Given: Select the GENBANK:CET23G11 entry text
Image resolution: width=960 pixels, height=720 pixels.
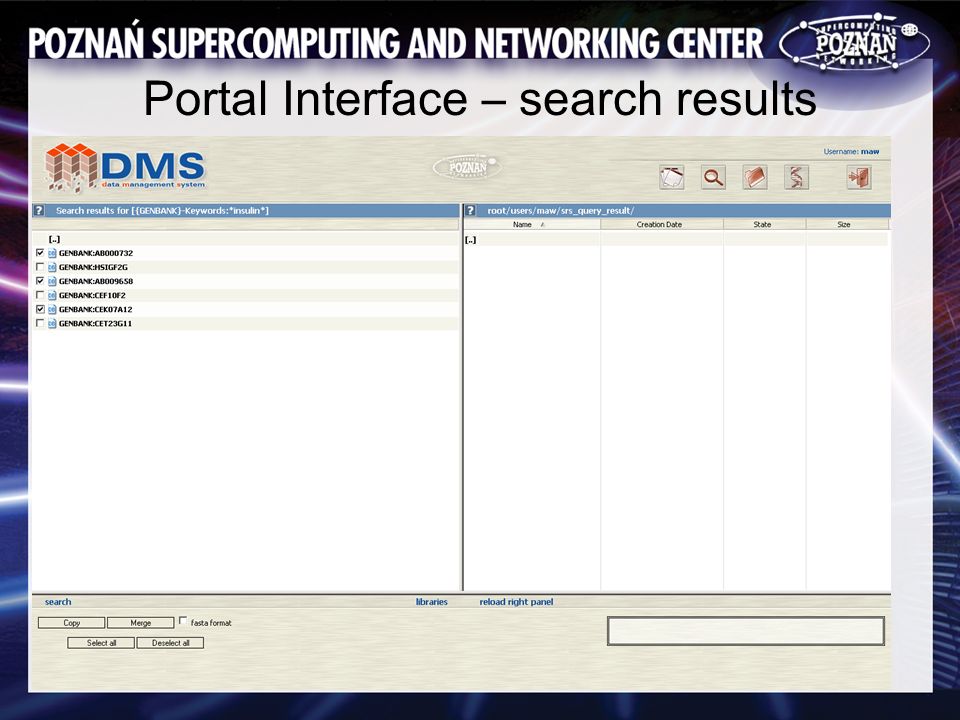Looking at the screenshot, I should (x=95, y=323).
